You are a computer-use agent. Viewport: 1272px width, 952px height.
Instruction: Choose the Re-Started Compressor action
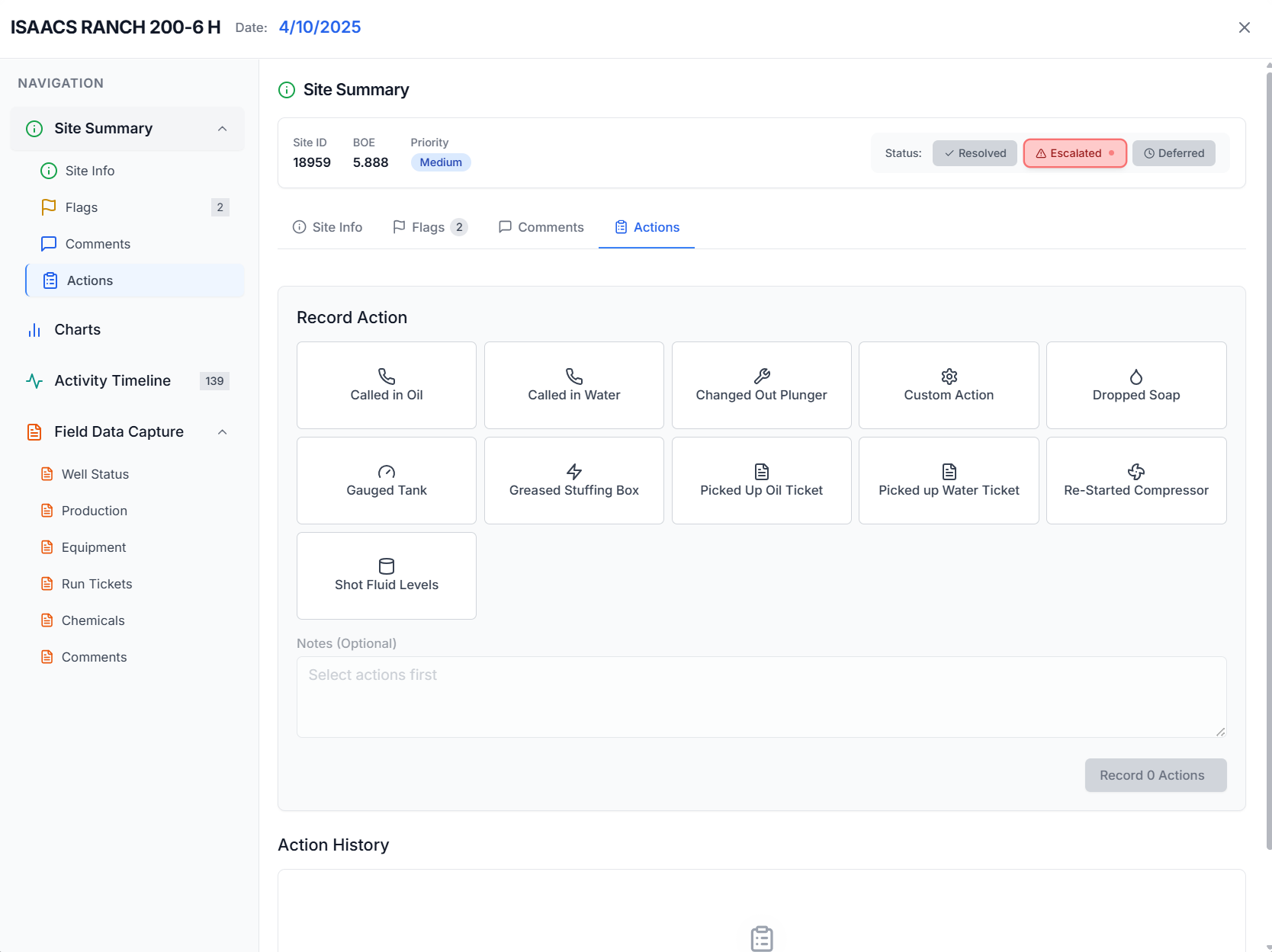click(1135, 480)
